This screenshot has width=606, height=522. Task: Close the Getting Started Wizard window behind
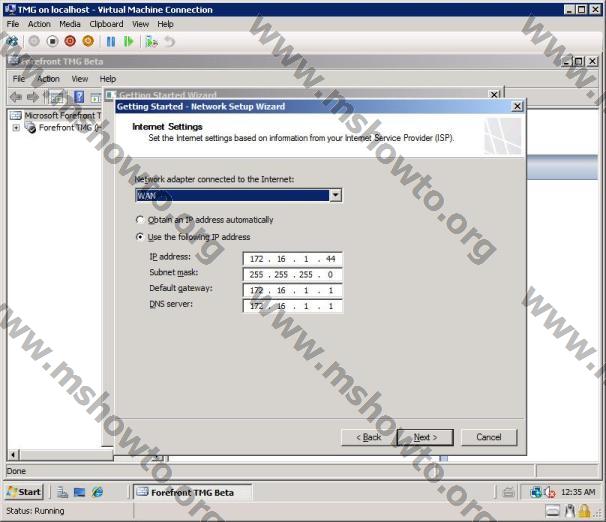[x=494, y=94]
